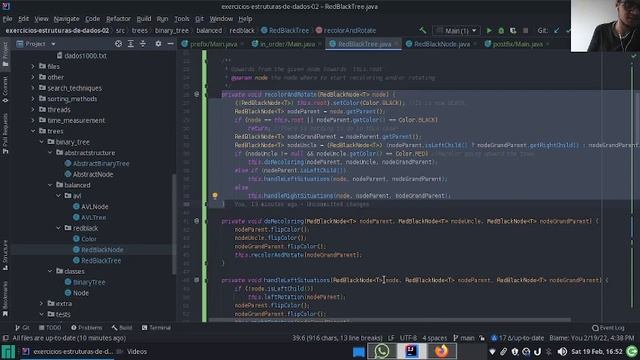
Task: Open Project panel settings gear
Action: [x=158, y=44]
